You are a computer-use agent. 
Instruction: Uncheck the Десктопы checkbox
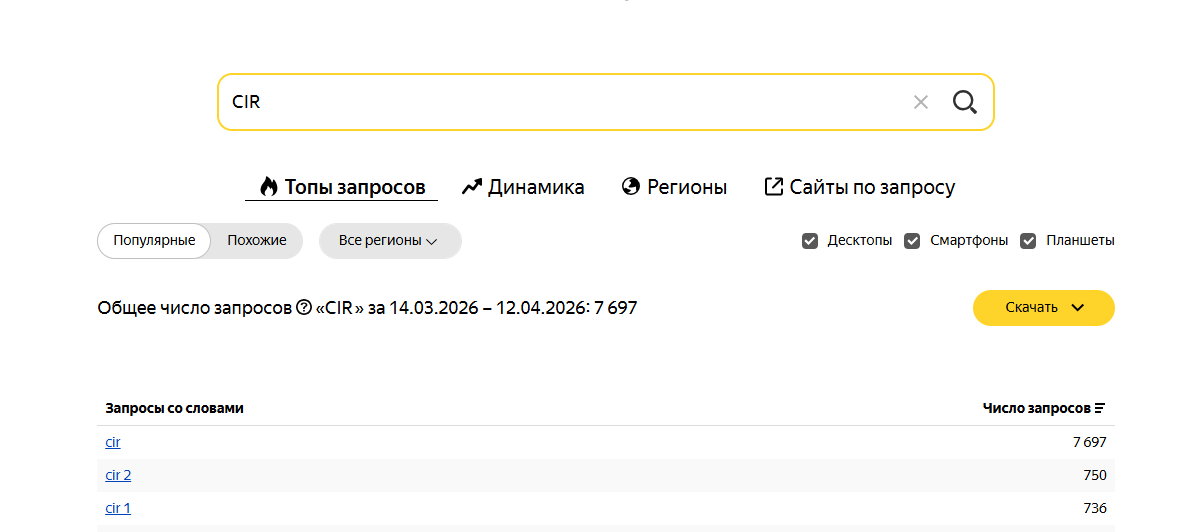tap(810, 241)
